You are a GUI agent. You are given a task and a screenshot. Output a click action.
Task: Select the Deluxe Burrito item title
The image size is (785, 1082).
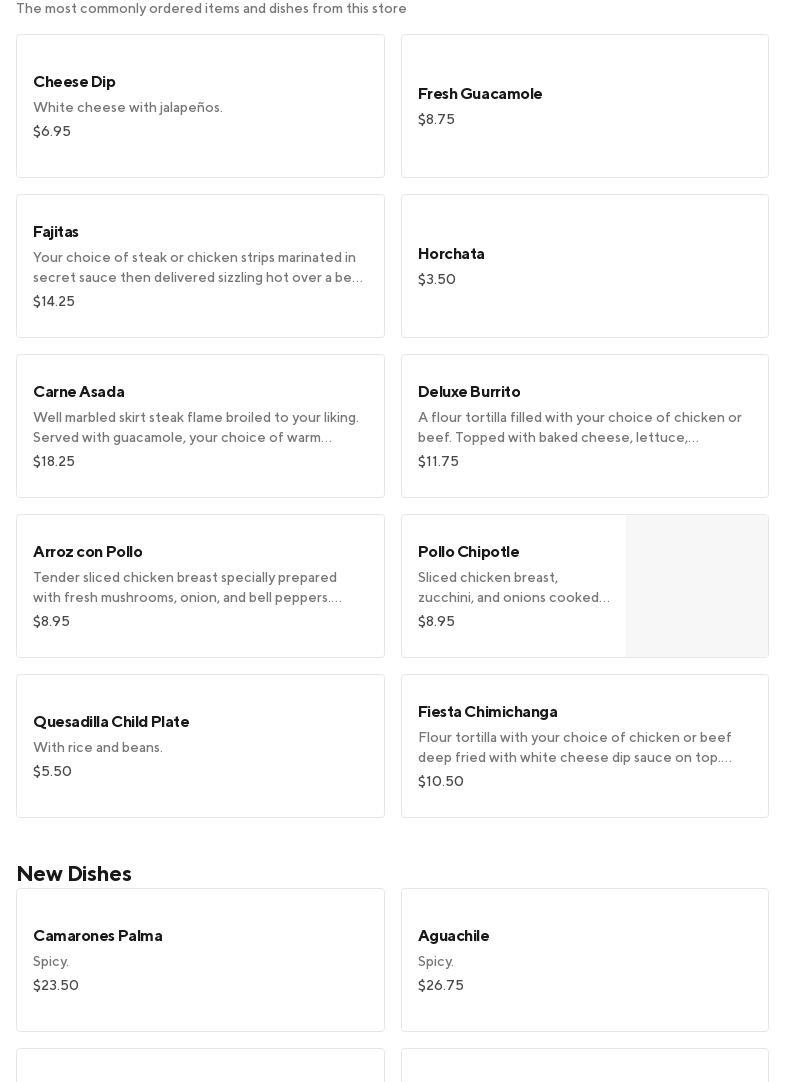(x=469, y=391)
